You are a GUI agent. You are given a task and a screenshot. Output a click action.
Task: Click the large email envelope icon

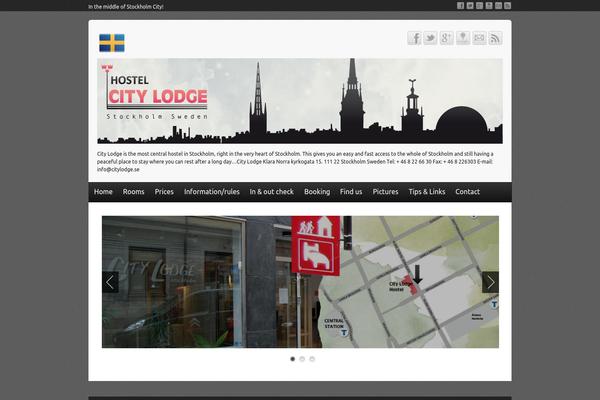[479, 38]
